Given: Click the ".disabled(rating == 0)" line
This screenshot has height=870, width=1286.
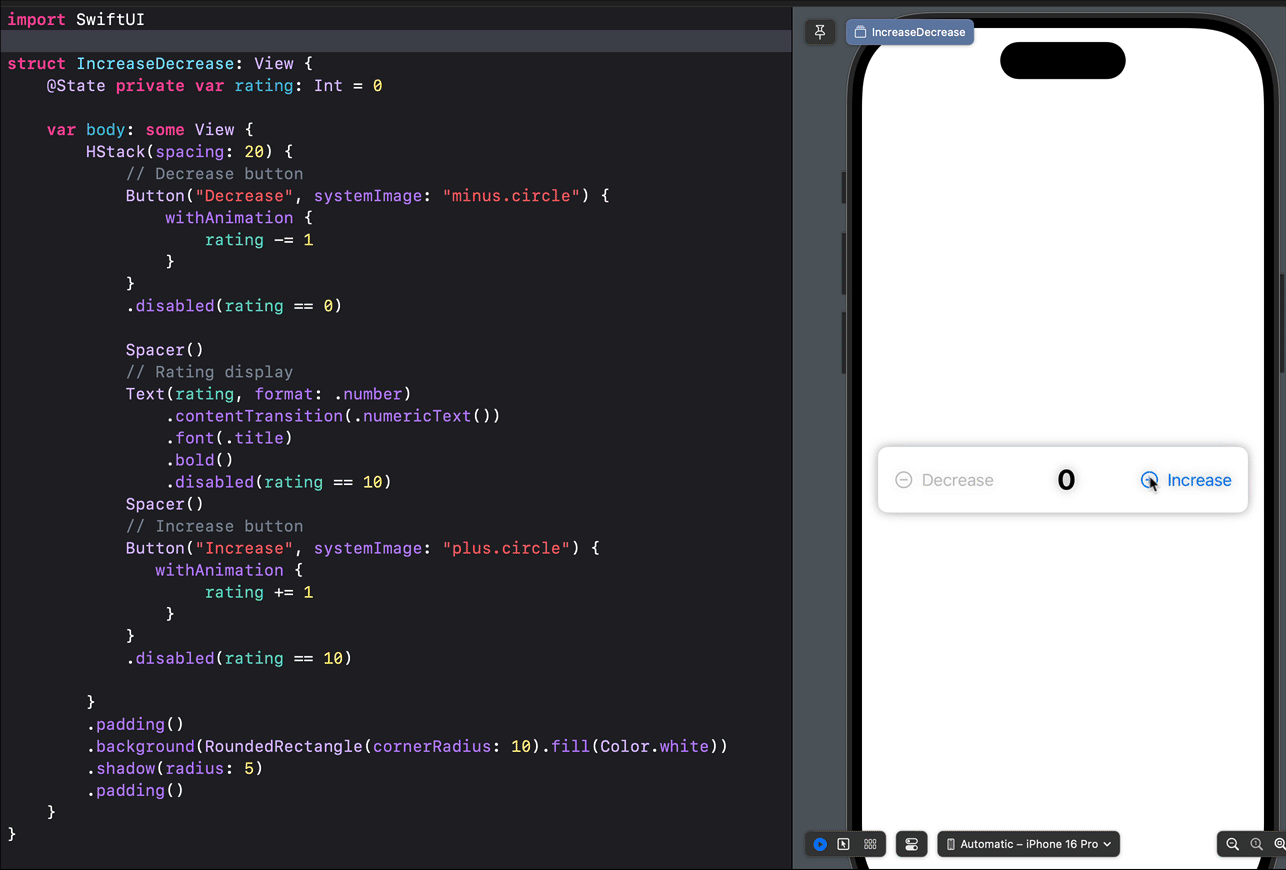Looking at the screenshot, I should pyautogui.click(x=234, y=305).
